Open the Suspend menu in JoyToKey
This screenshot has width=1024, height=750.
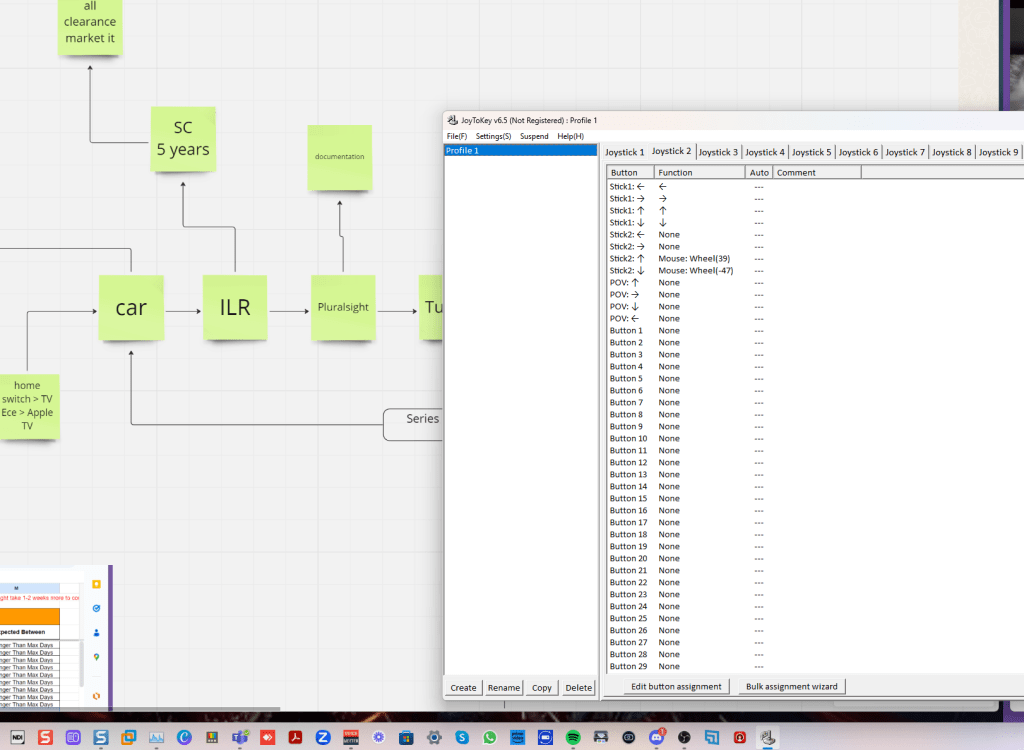click(534, 136)
